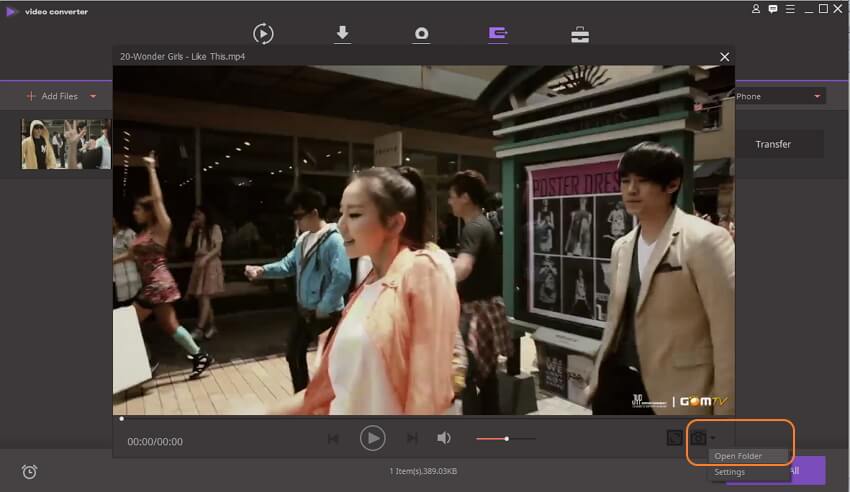Select the Wonder Girls video thumbnail
Viewport: 850px width, 492px height.
pos(66,144)
